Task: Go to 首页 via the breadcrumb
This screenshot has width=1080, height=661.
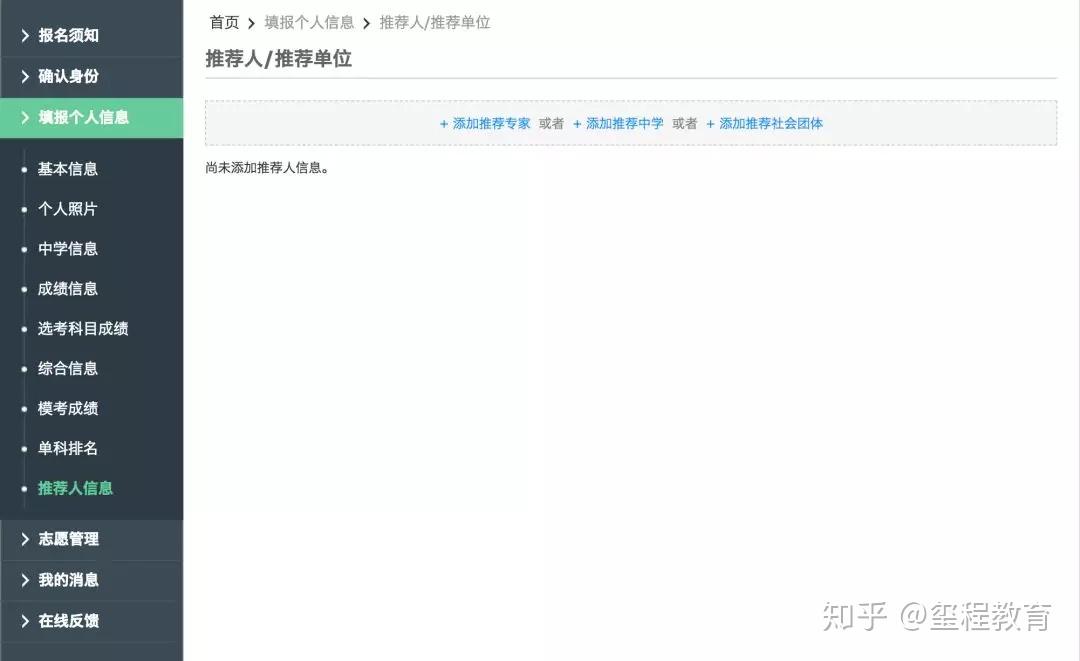Action: [224, 23]
